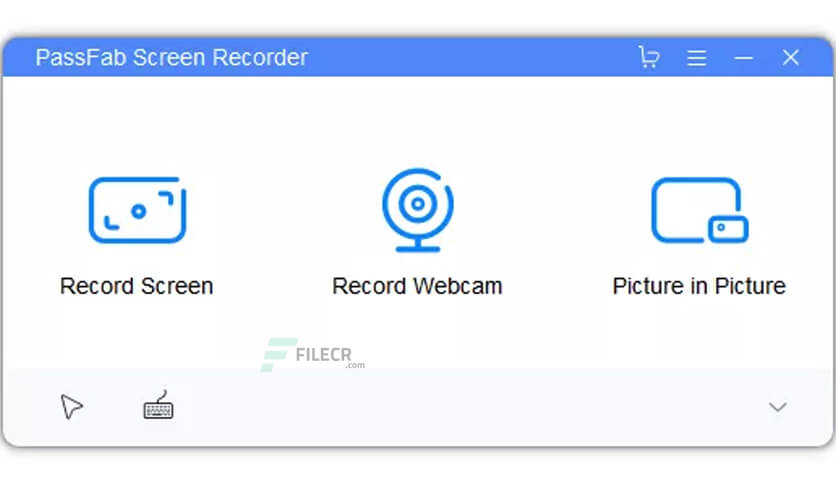
Task: Open the shopping cart purchase icon
Action: [649, 57]
